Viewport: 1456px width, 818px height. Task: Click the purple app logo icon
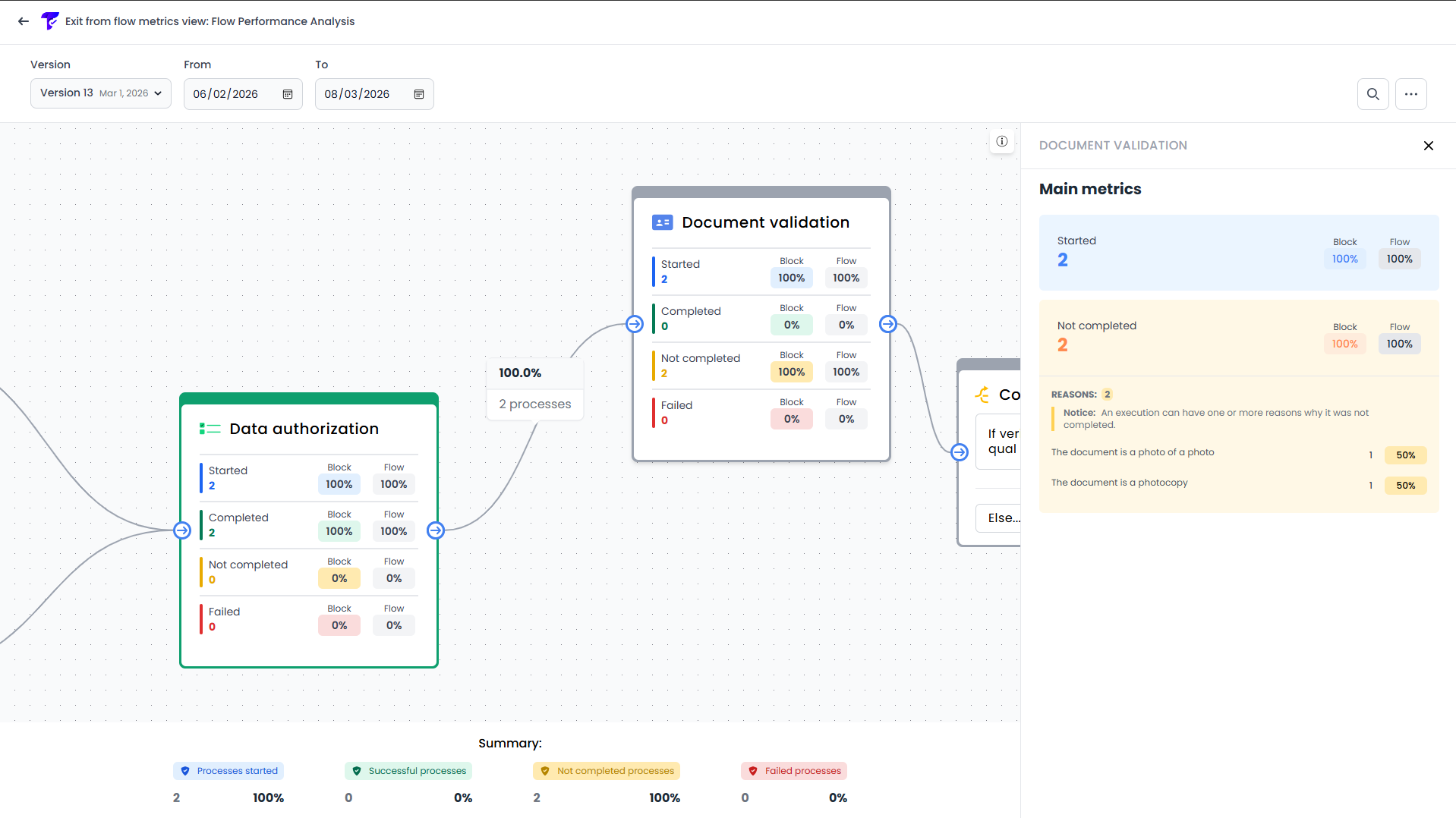49,20
